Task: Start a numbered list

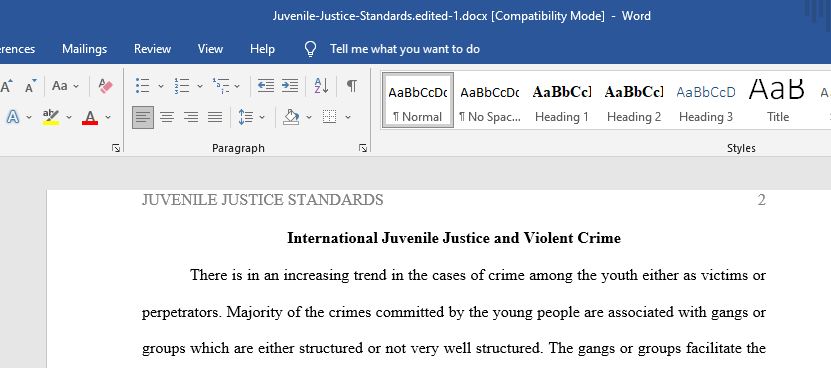Action: (182, 85)
